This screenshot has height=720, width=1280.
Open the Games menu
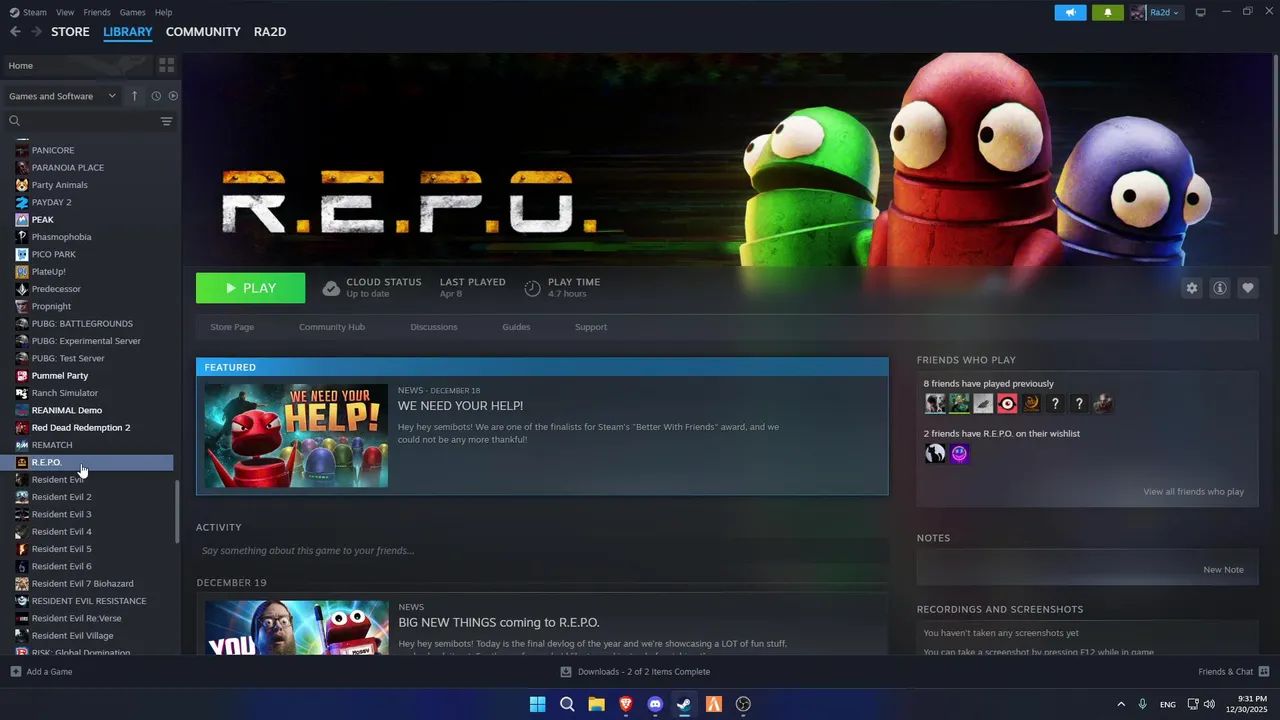coord(132,12)
